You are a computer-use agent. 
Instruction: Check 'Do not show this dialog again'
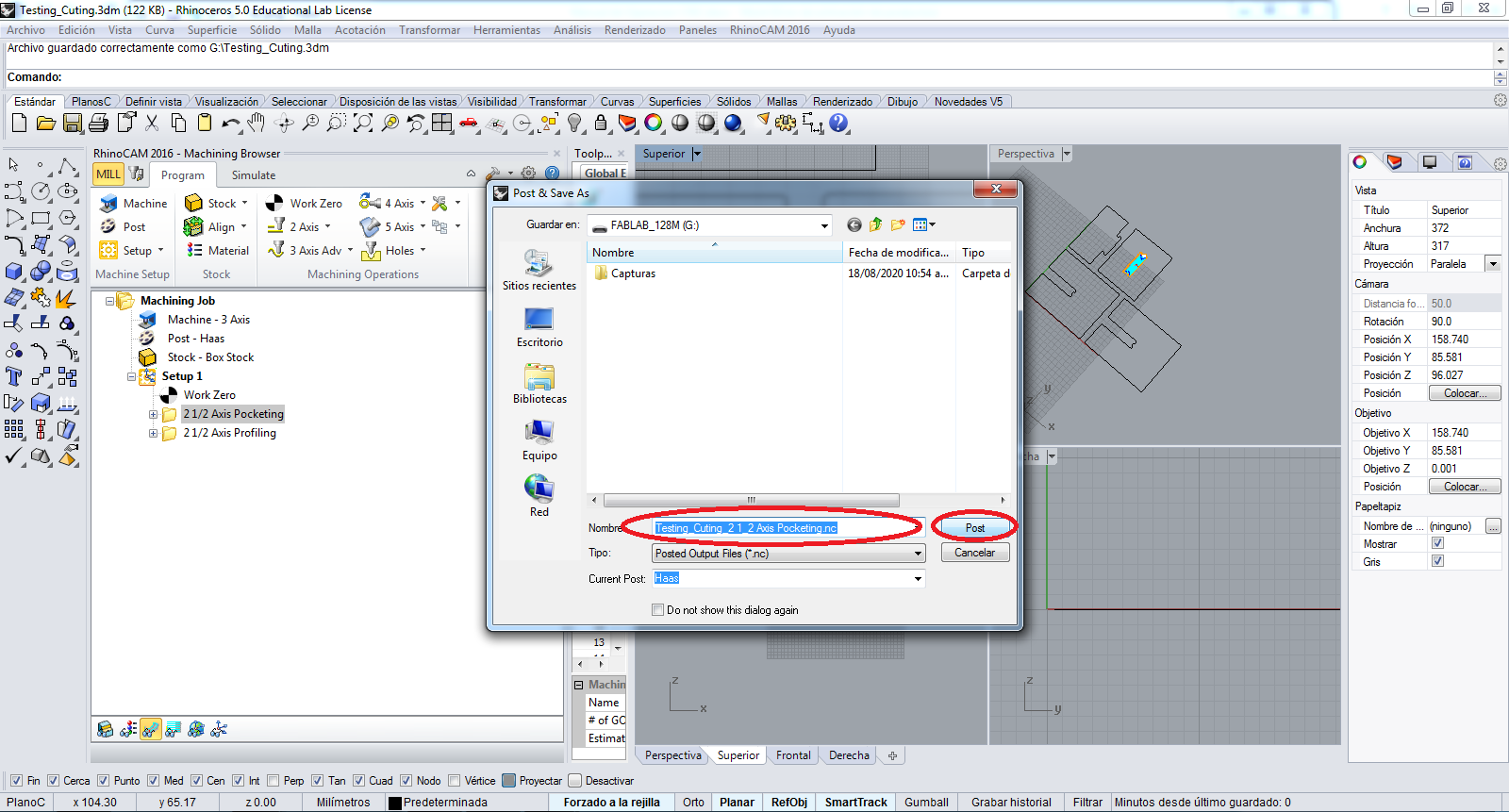click(x=658, y=610)
